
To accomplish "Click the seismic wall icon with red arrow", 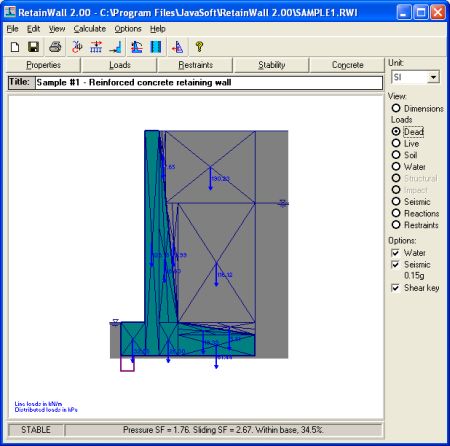I will pos(177,47).
